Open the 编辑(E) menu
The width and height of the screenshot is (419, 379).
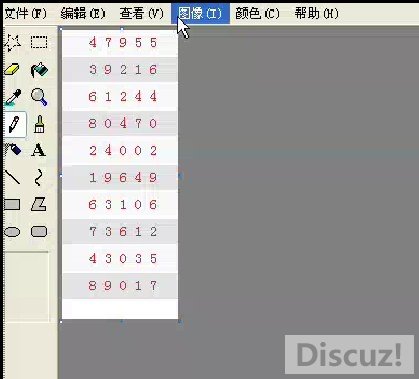(83, 13)
